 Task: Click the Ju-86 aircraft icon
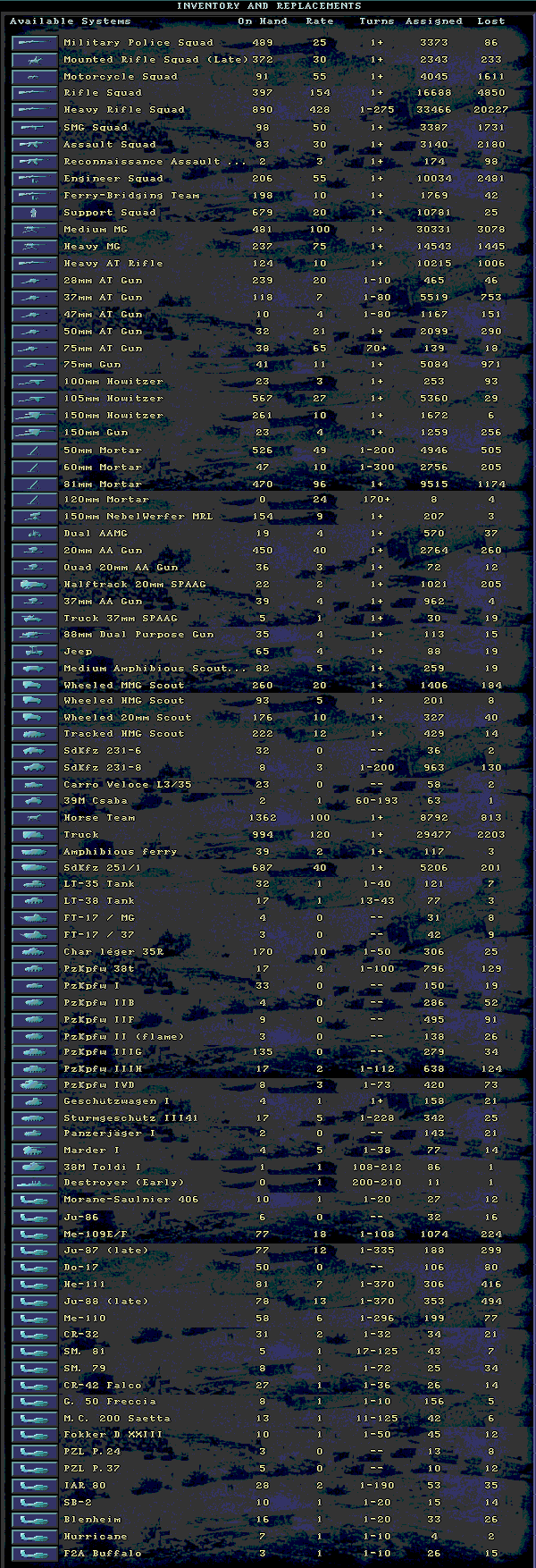tap(34, 1217)
